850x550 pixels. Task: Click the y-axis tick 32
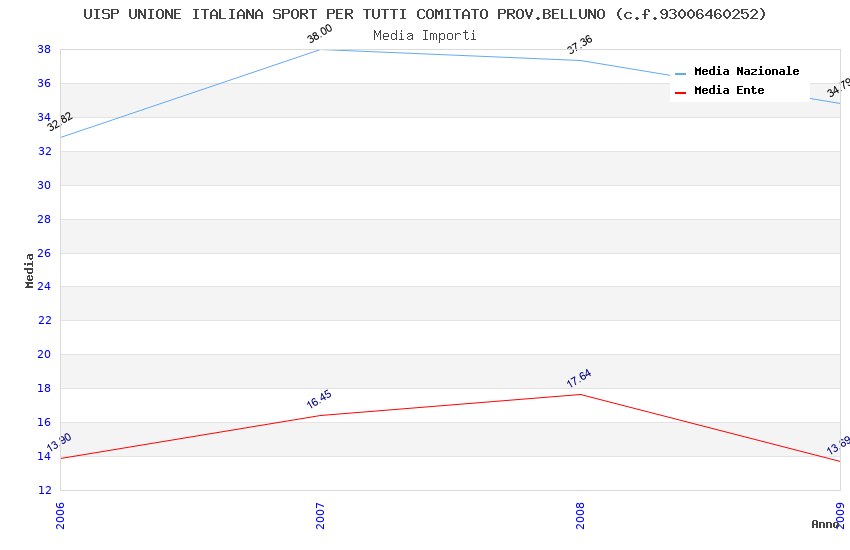tap(44, 151)
